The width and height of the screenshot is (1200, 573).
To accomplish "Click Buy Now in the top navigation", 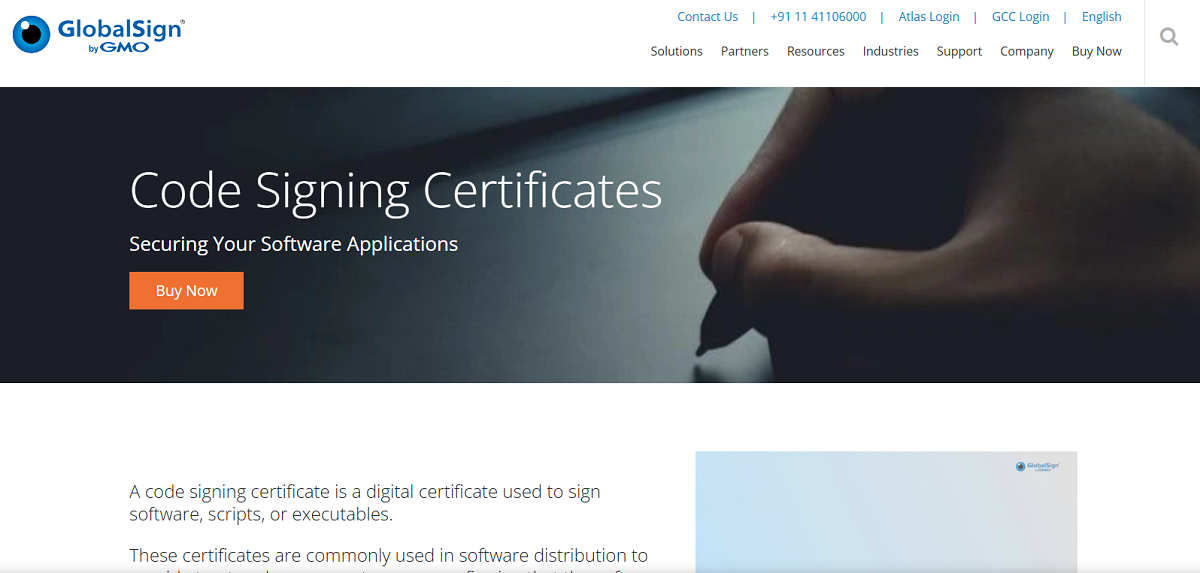I will 1096,51.
